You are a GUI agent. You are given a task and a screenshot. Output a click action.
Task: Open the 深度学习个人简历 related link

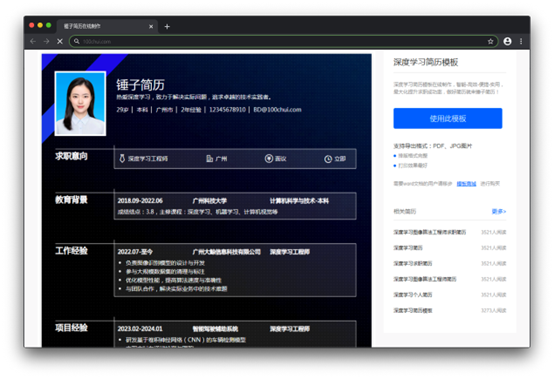coord(413,295)
